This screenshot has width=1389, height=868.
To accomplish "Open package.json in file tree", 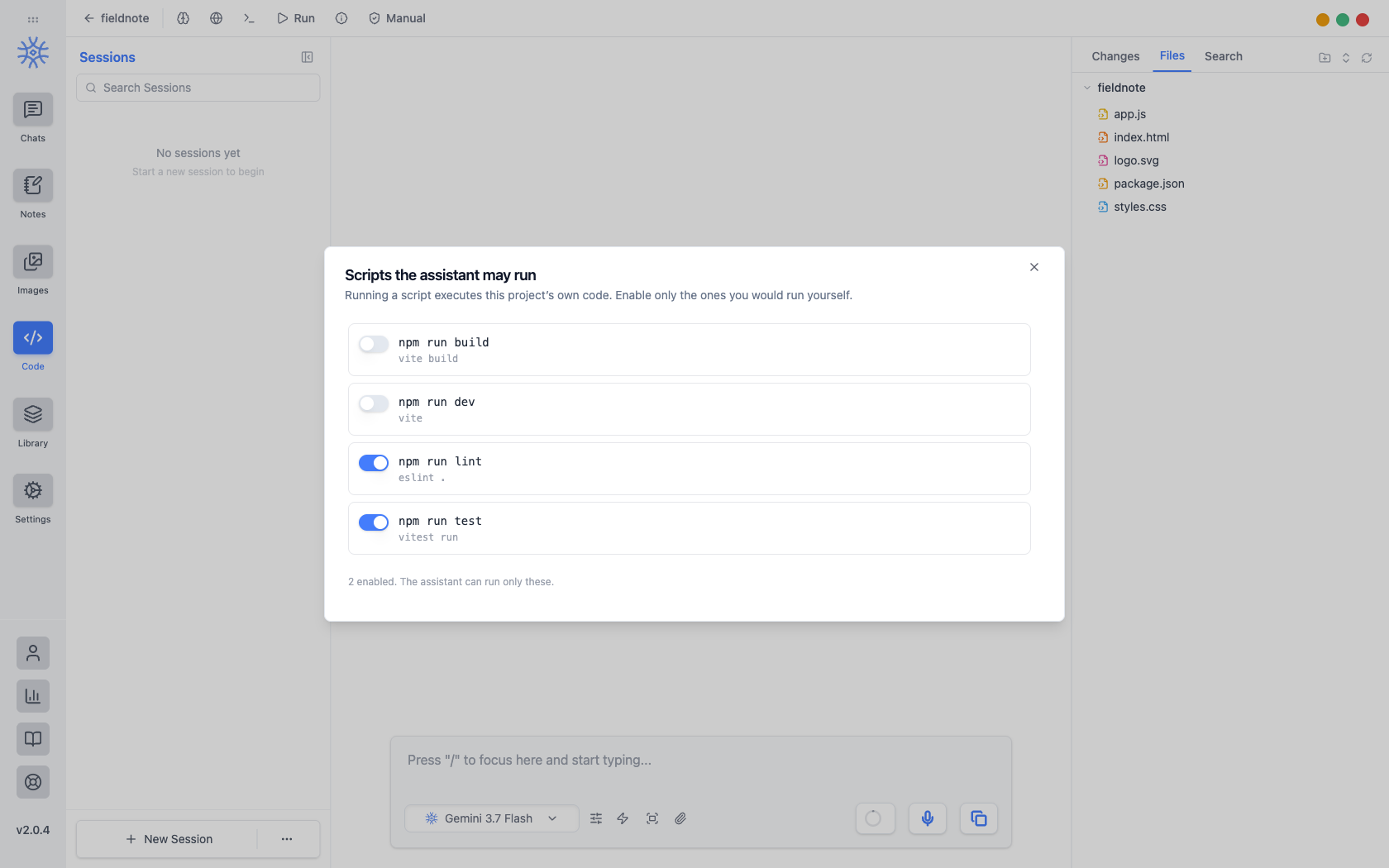I will click(x=1148, y=184).
